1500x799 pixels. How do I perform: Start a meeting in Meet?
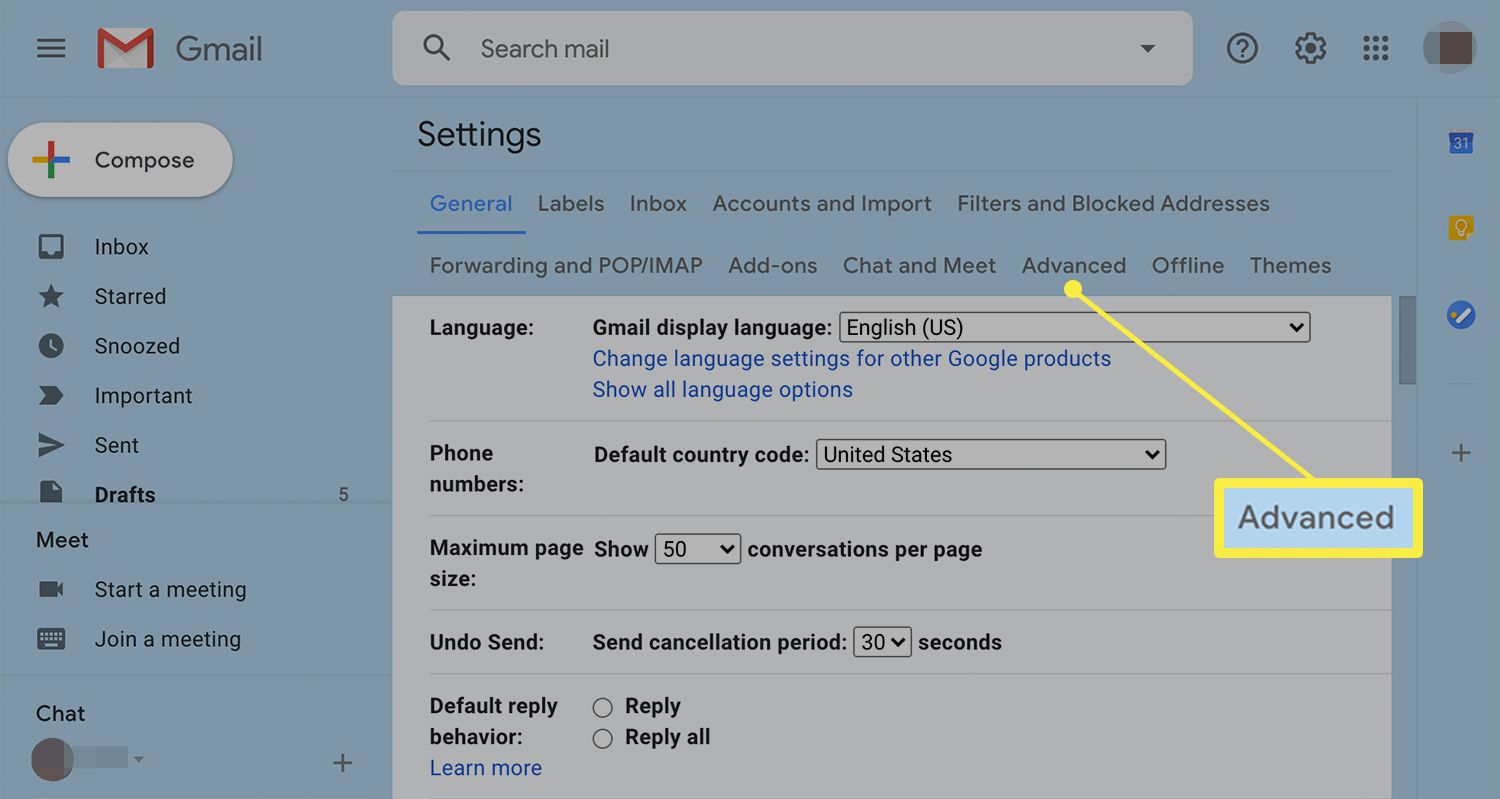coord(170,589)
